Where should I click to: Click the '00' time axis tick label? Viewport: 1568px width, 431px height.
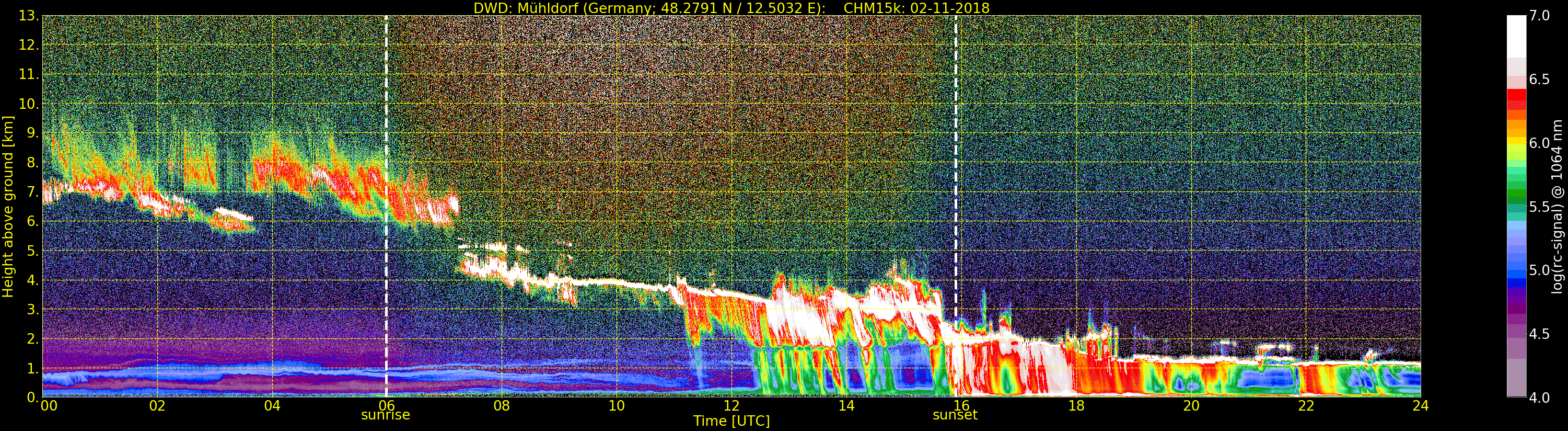pos(49,406)
